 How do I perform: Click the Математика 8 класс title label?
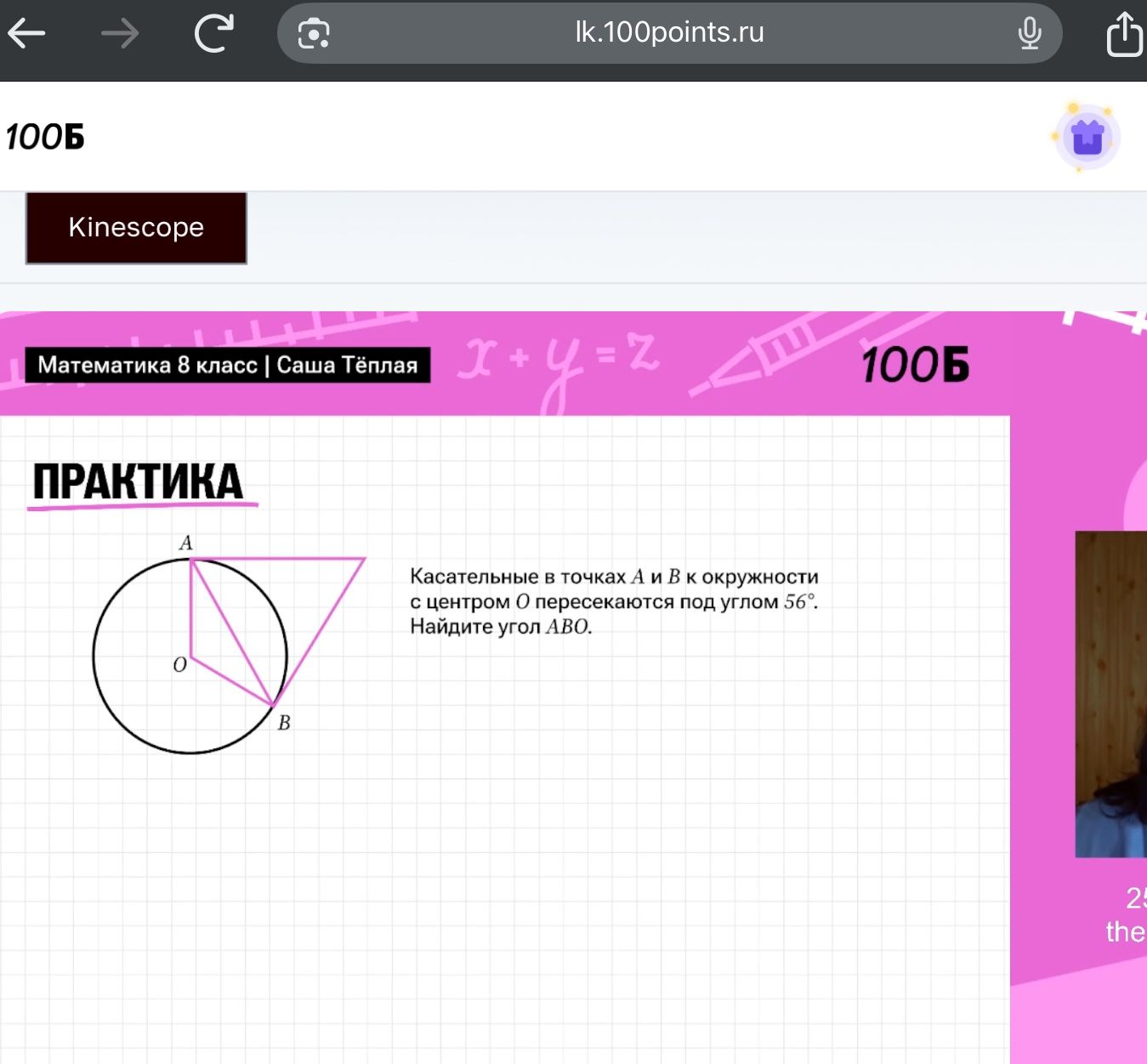(x=228, y=365)
